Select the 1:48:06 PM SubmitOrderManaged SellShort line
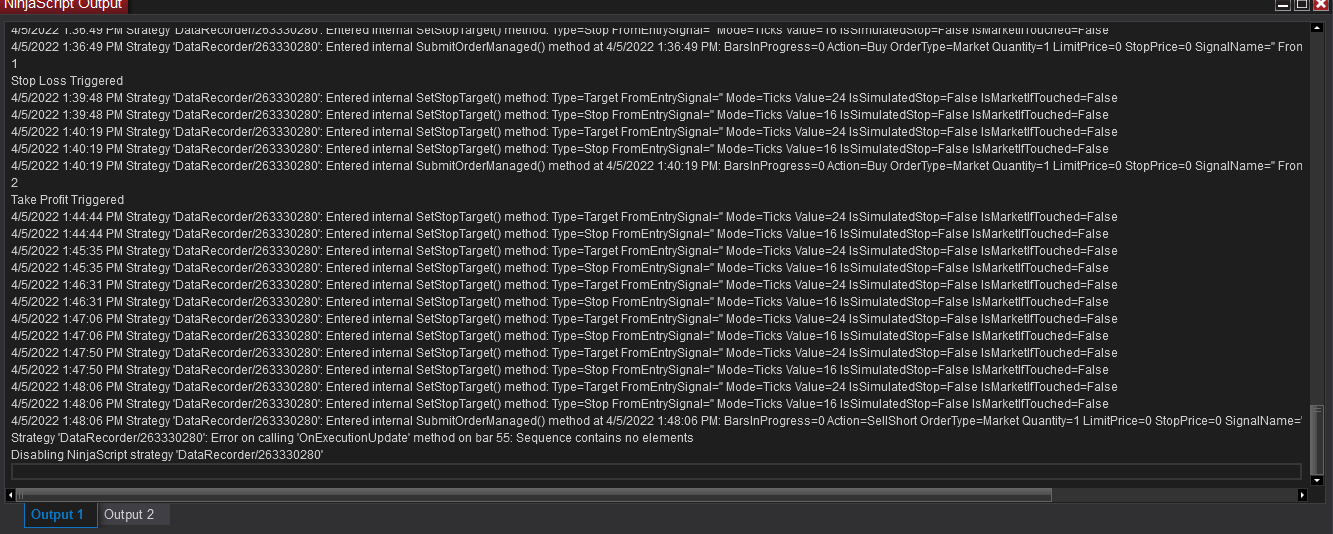 pos(656,421)
